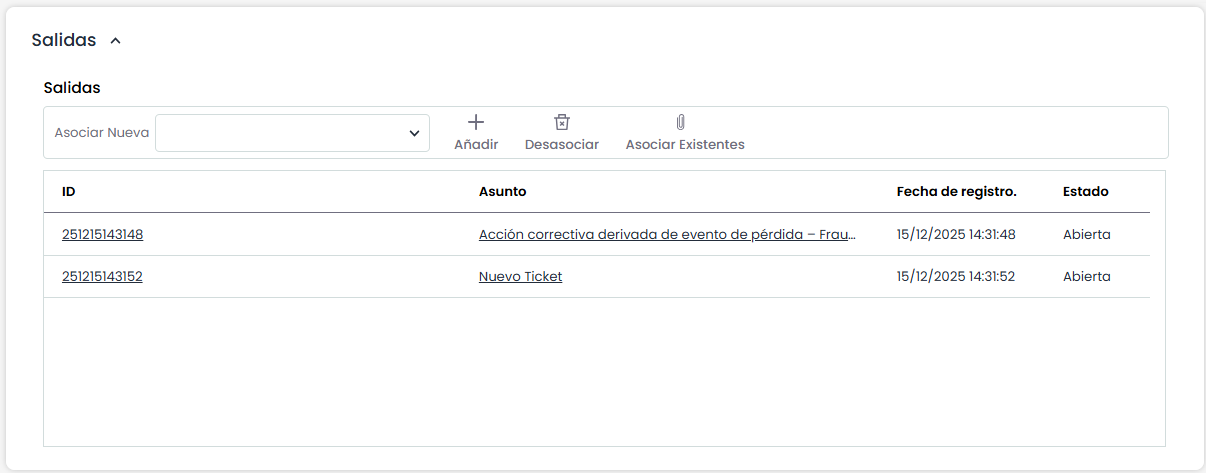Click Abierta status in the Nuevo Ticket row
The image size is (1206, 473).
[x=1086, y=277]
